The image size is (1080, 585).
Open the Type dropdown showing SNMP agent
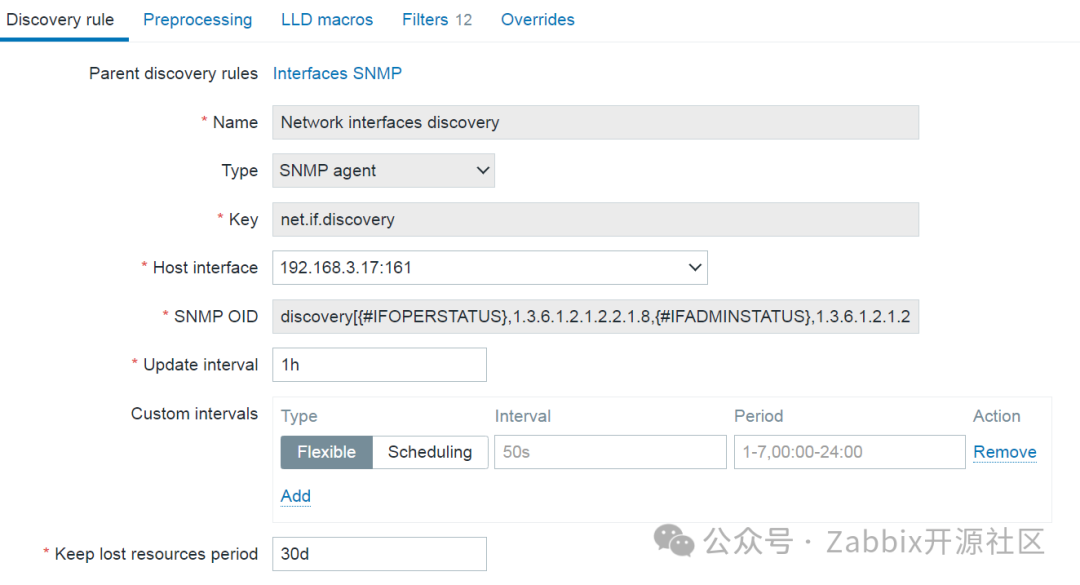tap(383, 171)
